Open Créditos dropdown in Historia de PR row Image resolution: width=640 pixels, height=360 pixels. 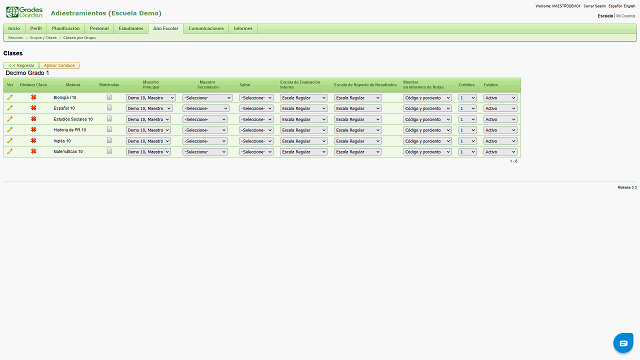pos(467,130)
